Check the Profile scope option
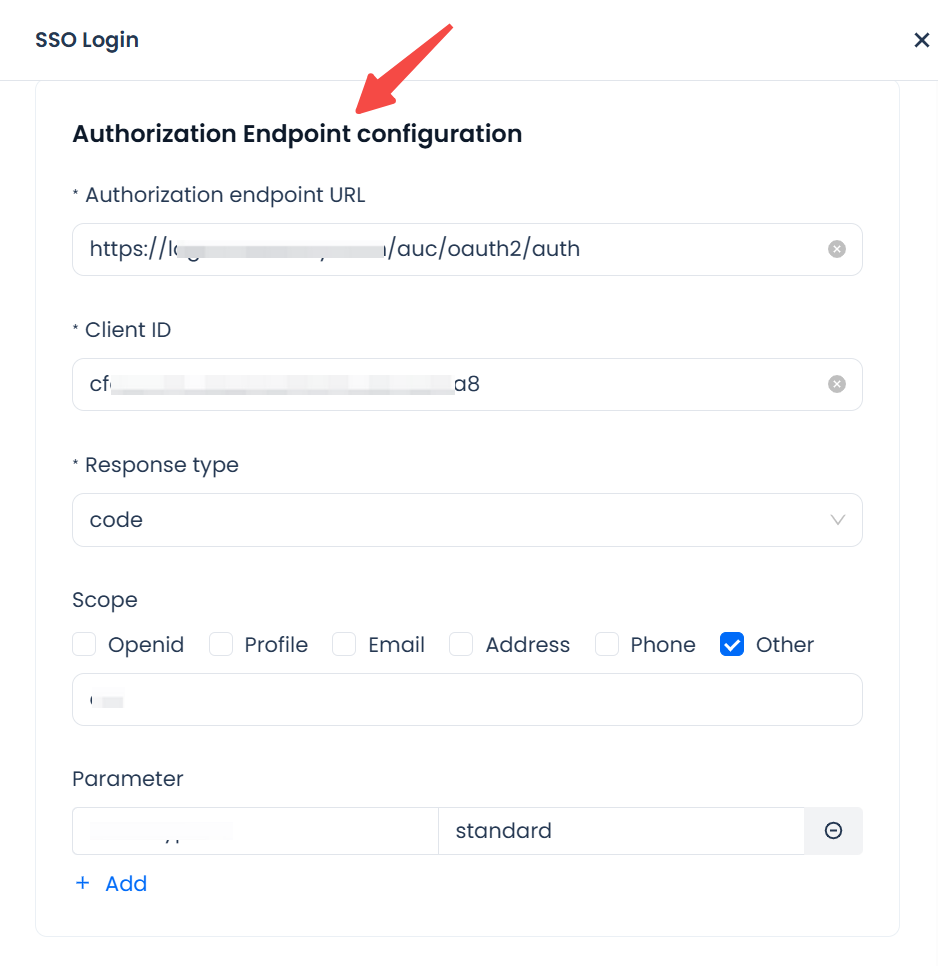This screenshot has width=938, height=966. pos(221,645)
